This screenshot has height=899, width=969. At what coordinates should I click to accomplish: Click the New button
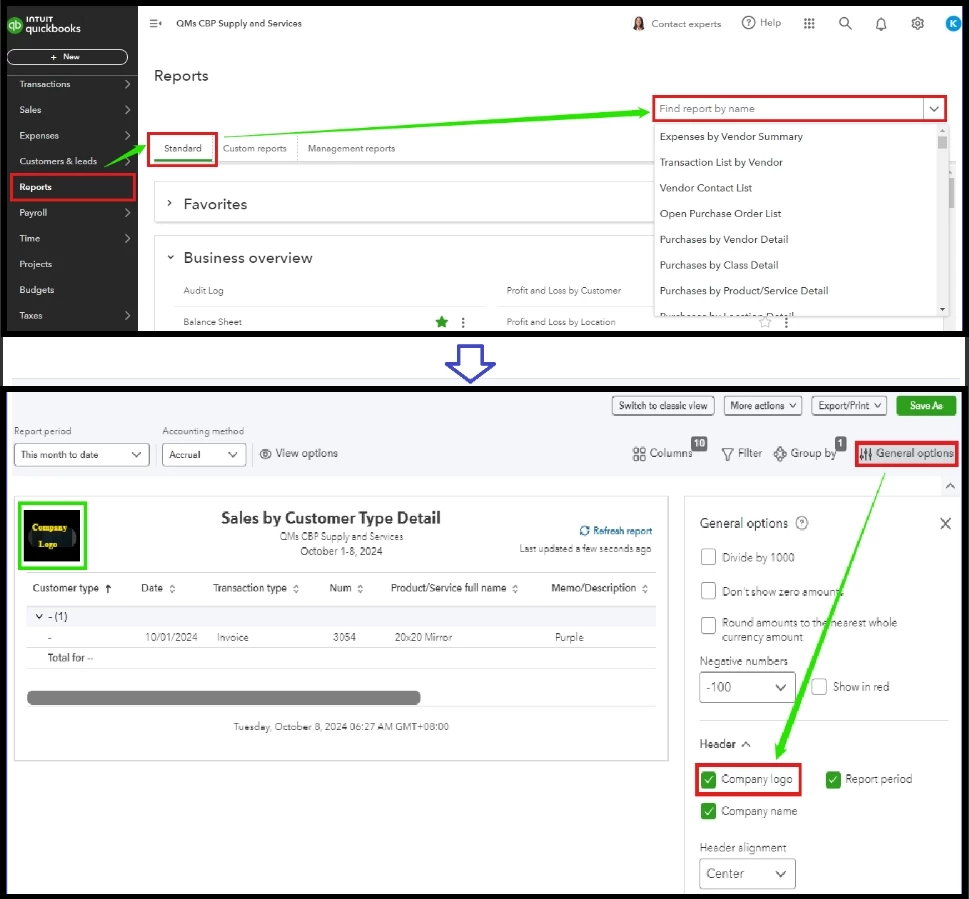(67, 57)
